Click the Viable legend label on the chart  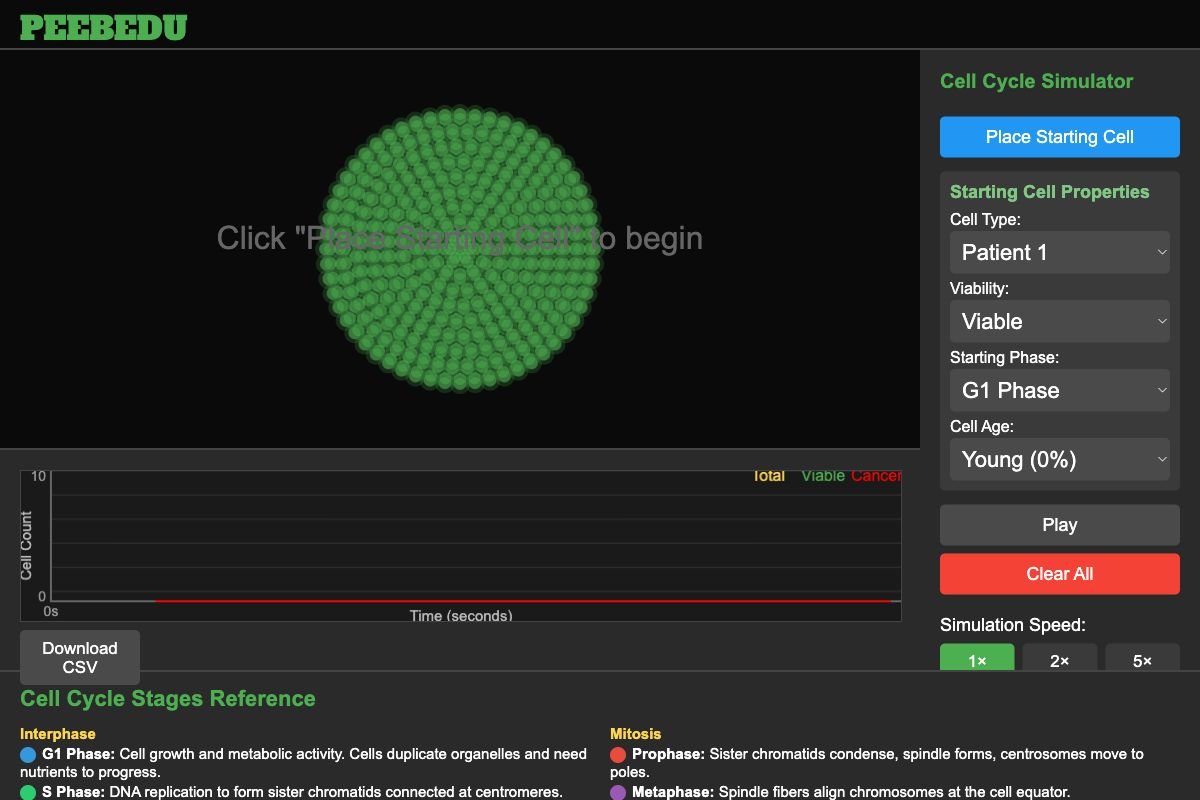(822, 475)
